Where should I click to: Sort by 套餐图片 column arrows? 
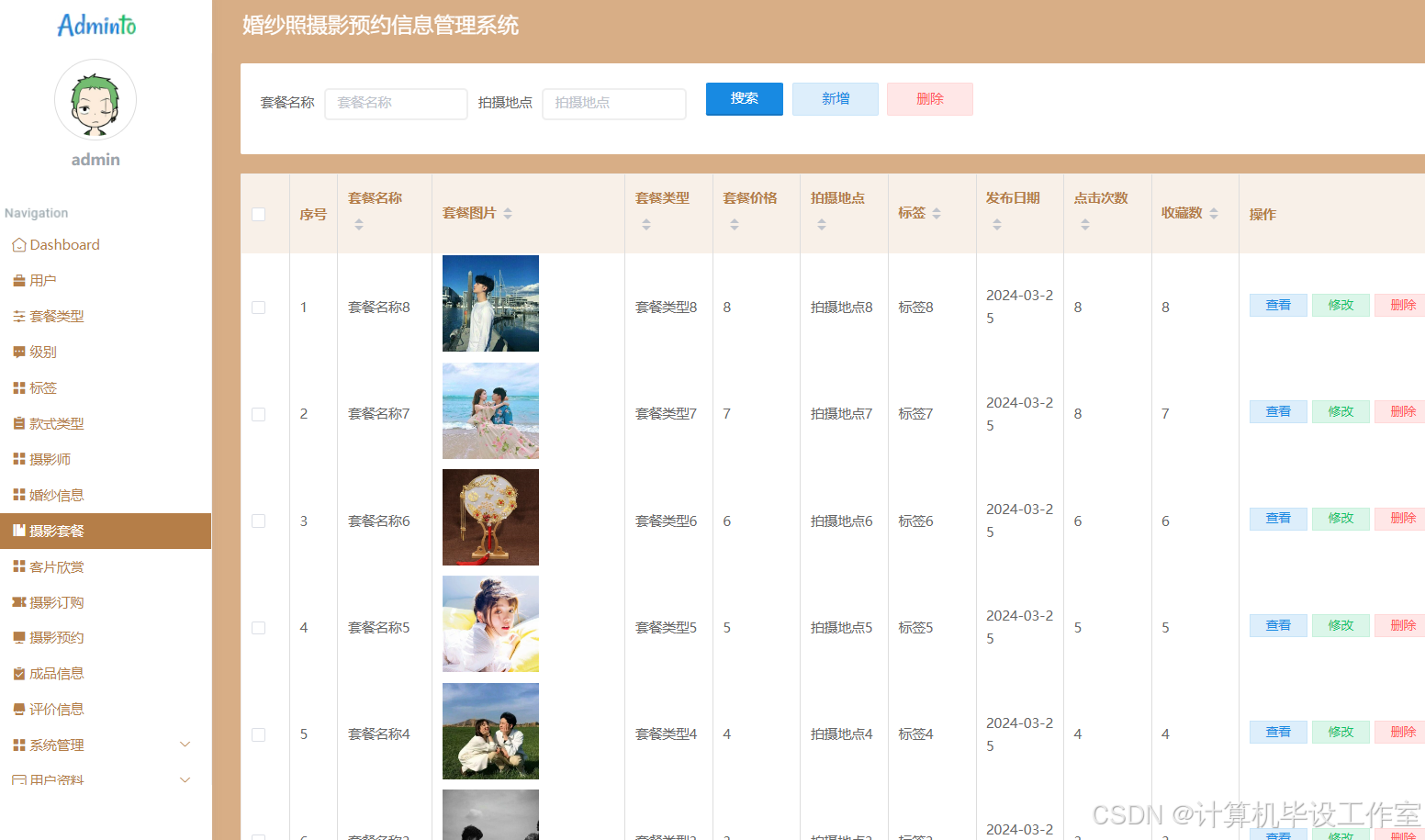508,213
